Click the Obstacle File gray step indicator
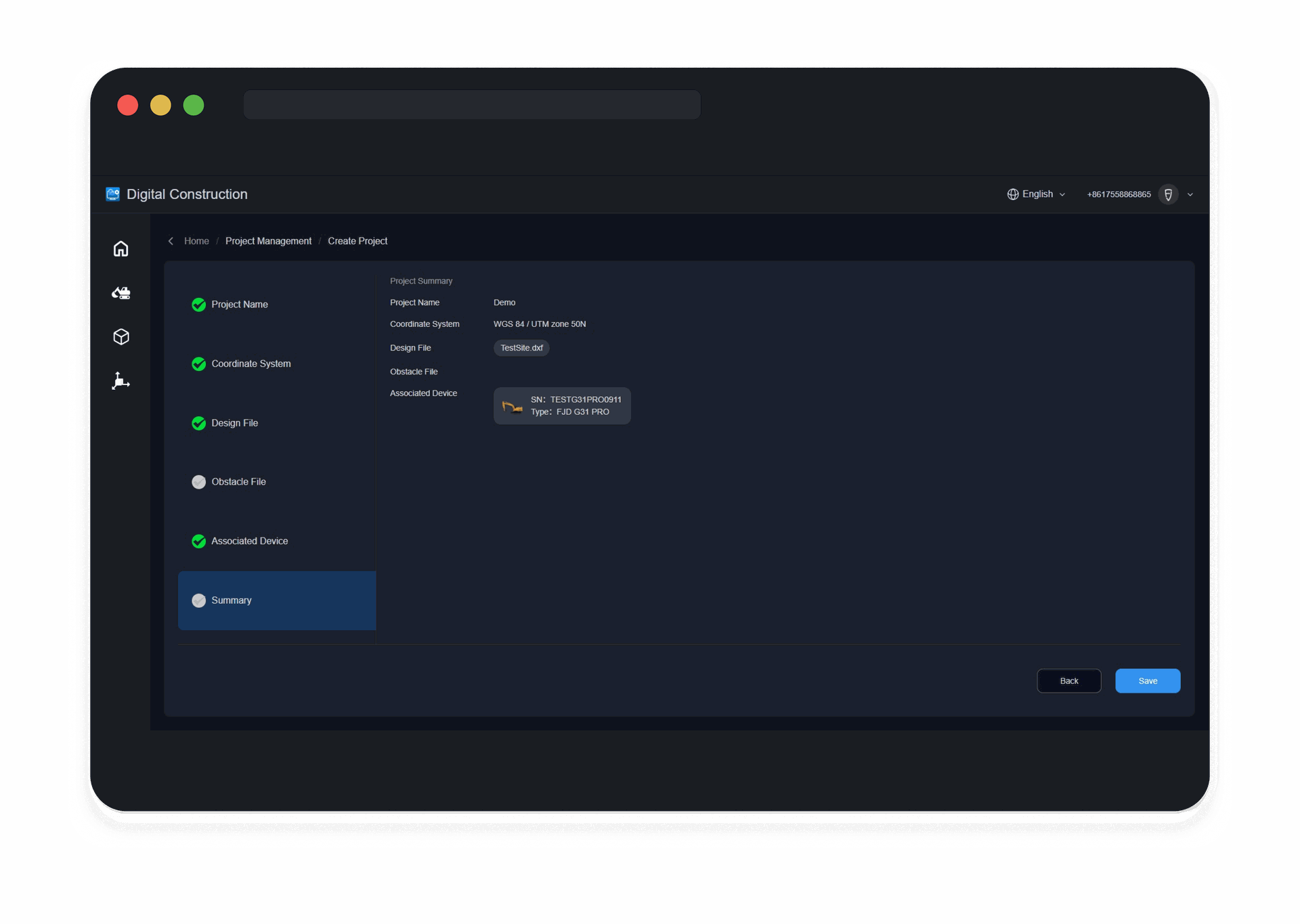1300x924 pixels. click(198, 482)
